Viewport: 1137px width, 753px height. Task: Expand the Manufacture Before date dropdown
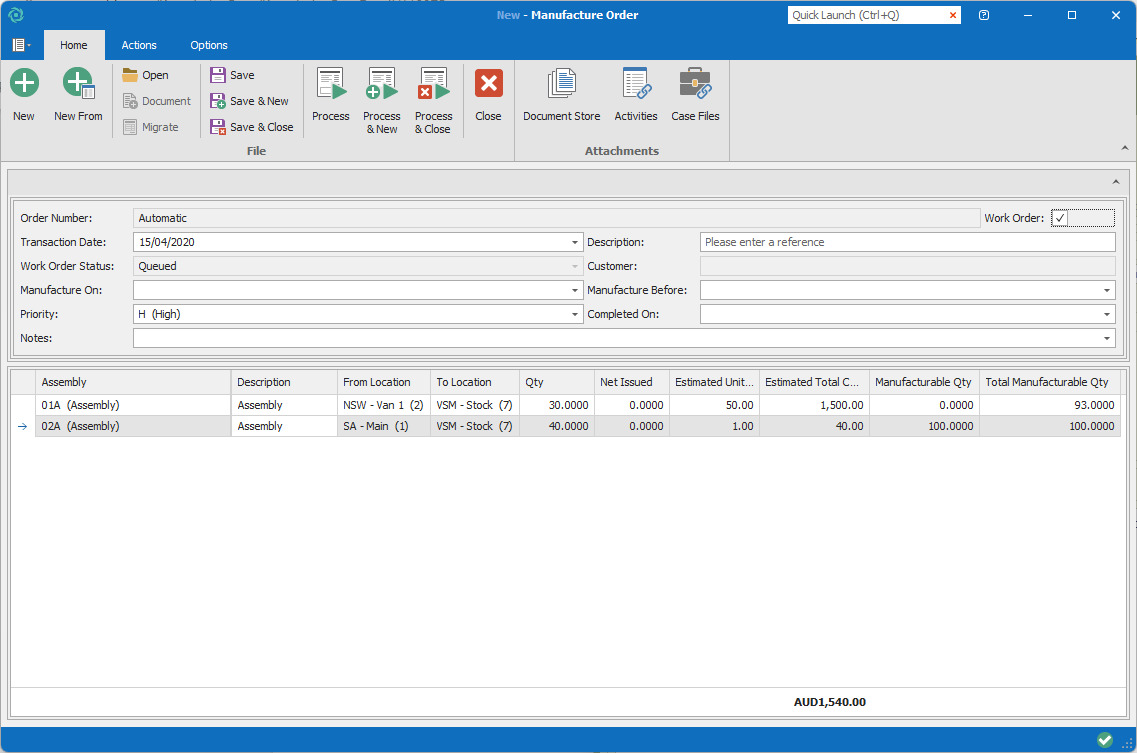[1107, 290]
